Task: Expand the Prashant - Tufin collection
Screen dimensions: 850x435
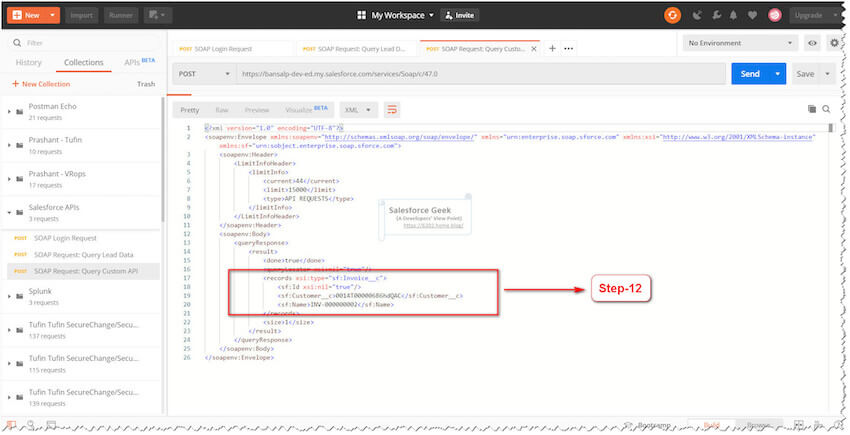Action: click(9, 145)
